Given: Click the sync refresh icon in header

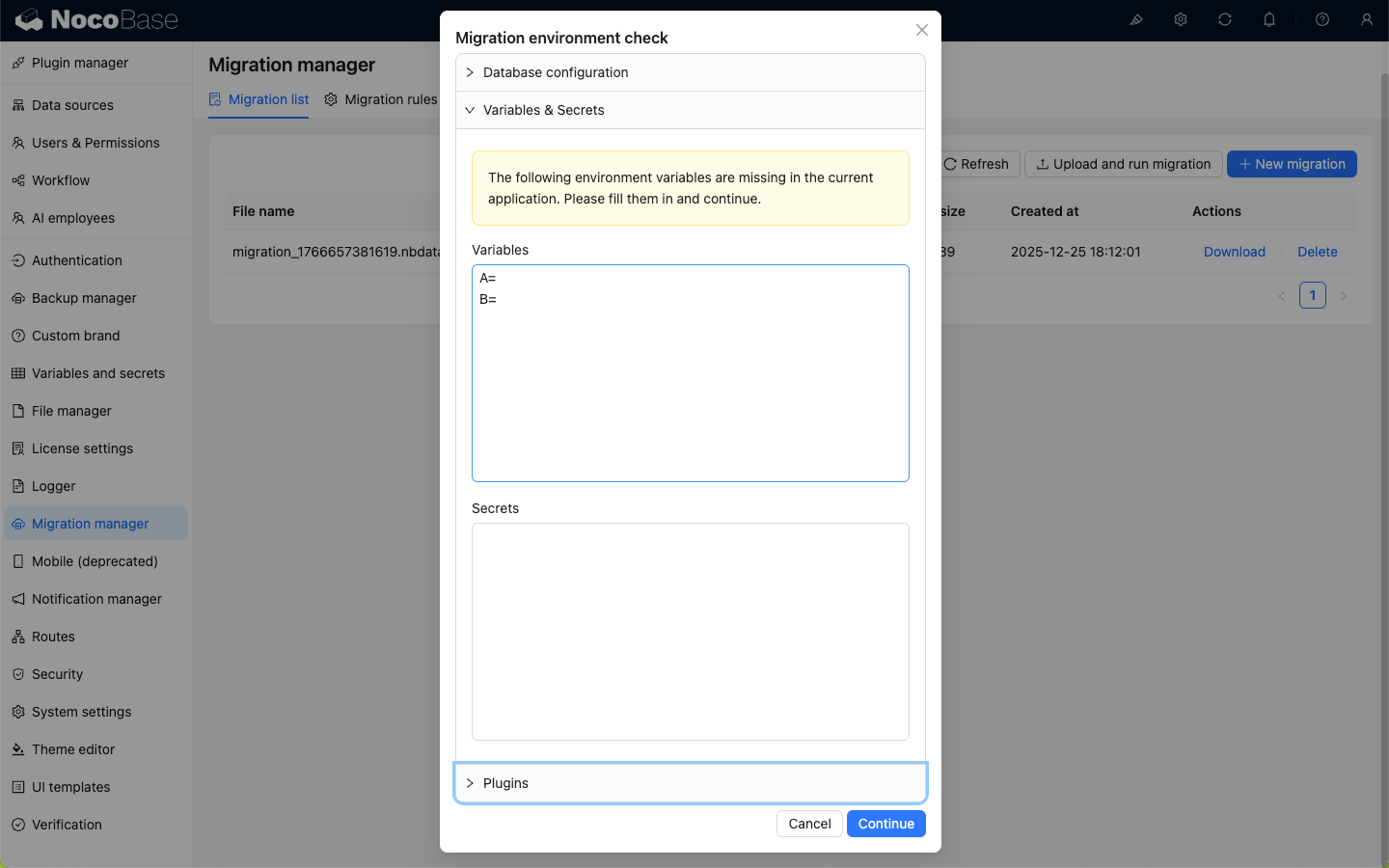Looking at the screenshot, I should (1225, 19).
